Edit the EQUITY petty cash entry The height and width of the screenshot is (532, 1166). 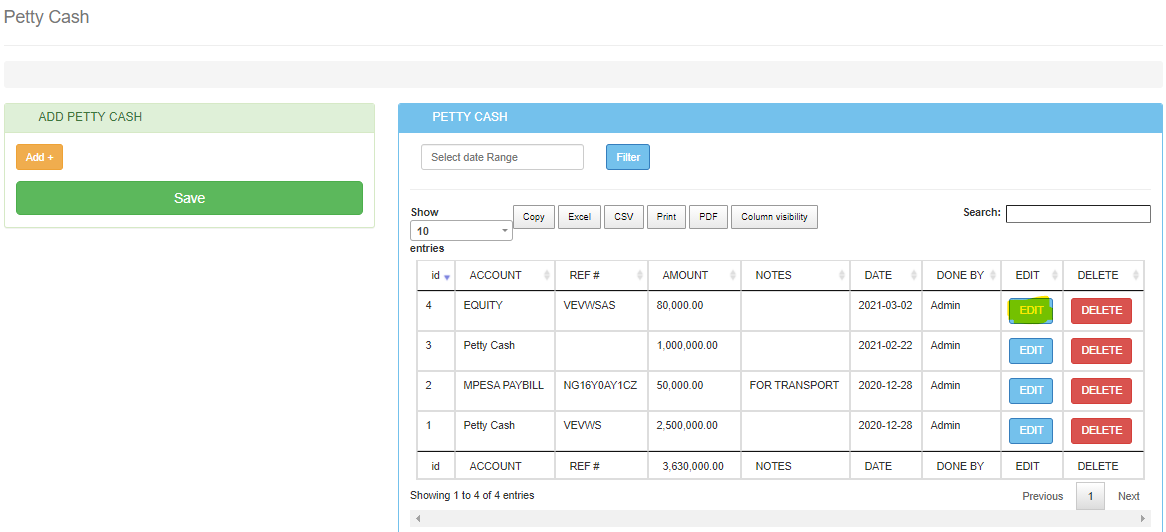(x=1030, y=311)
